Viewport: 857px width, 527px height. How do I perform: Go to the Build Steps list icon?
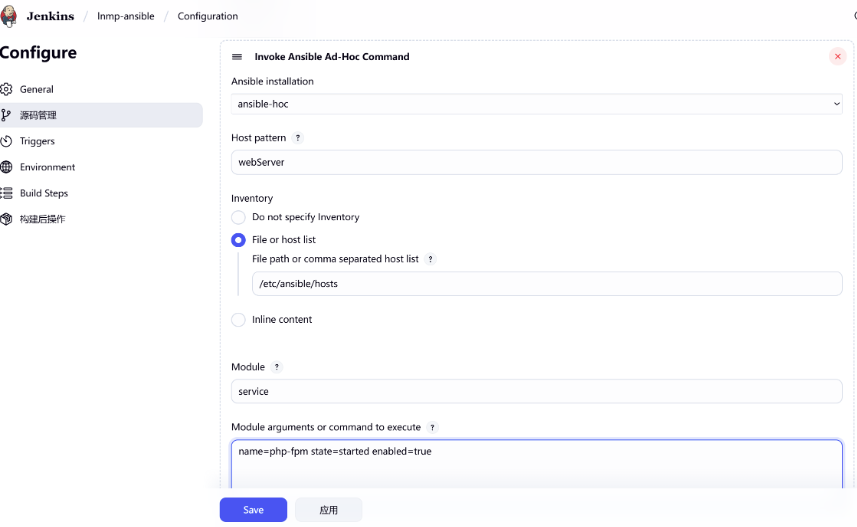pyautogui.click(x=6, y=193)
